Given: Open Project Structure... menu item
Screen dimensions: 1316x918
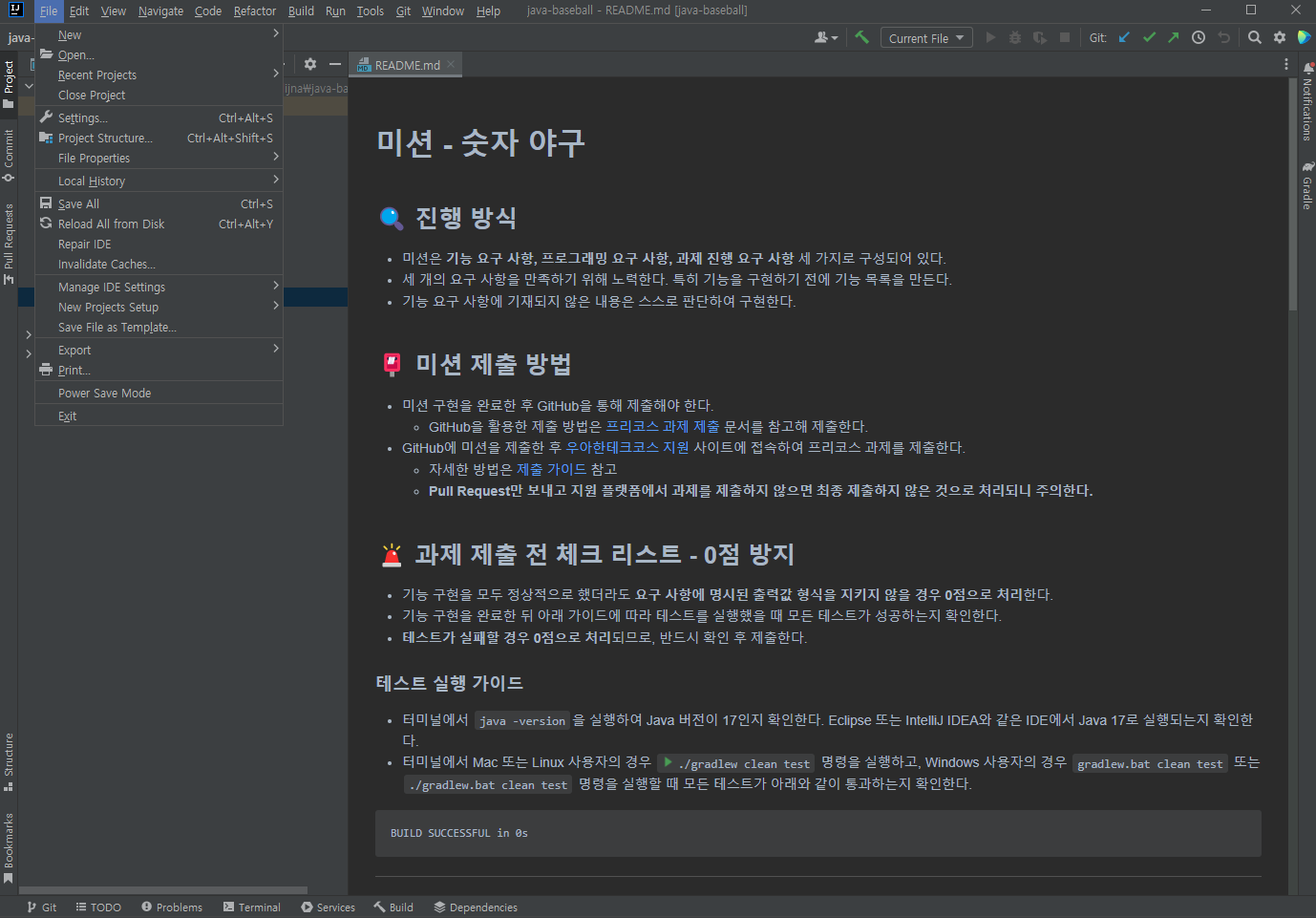Looking at the screenshot, I should (159, 138).
